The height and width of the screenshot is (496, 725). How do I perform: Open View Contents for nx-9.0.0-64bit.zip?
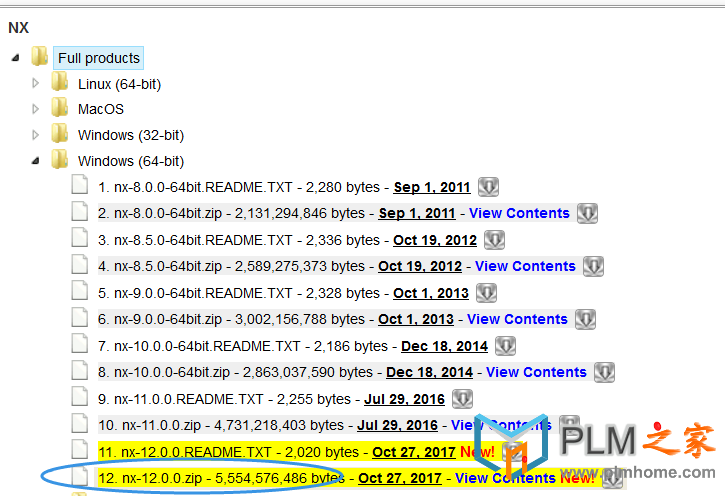coord(517,319)
